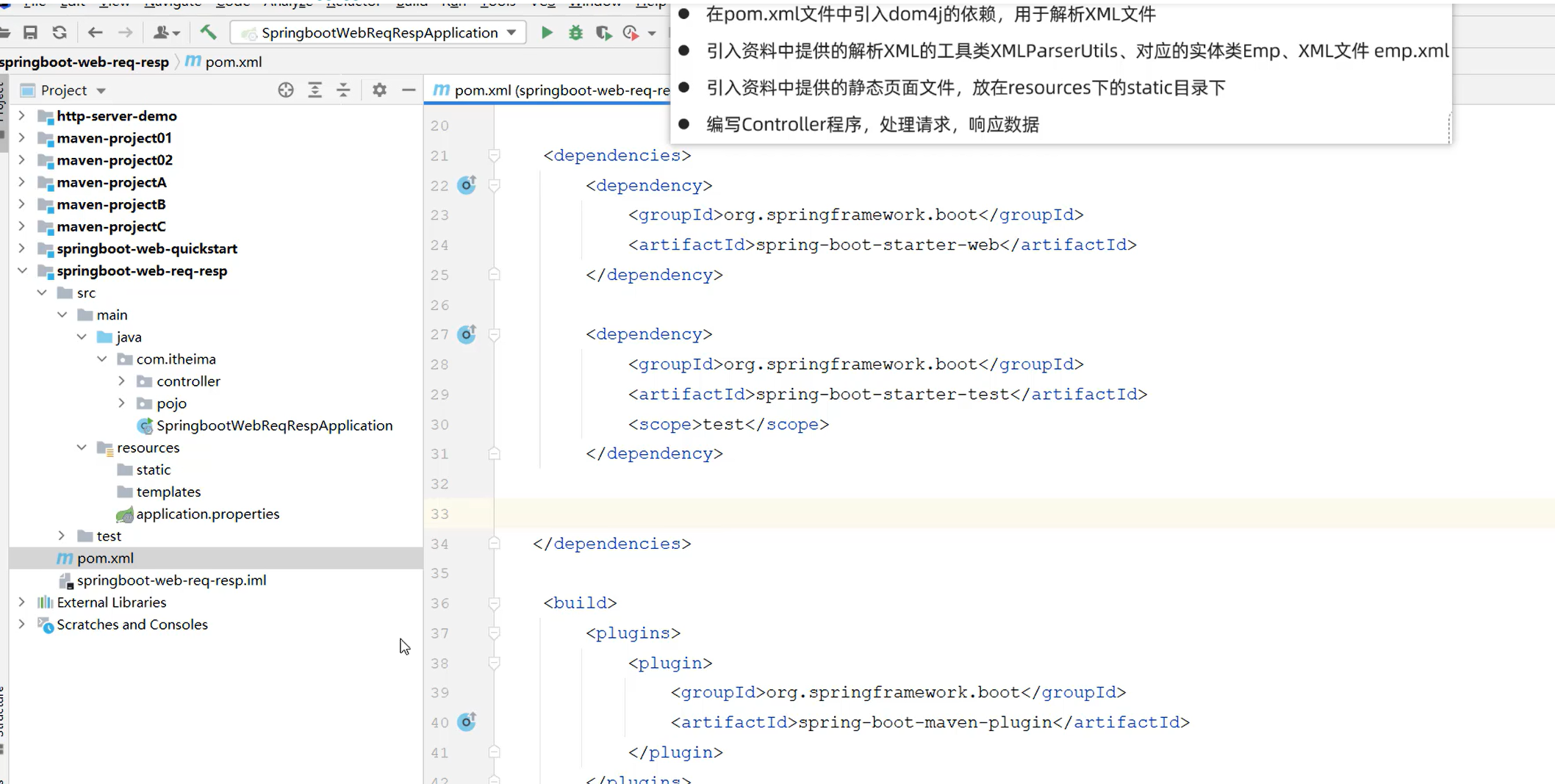Click the Save All toolbar icon
This screenshot has height=784, width=1555.
click(x=30, y=32)
